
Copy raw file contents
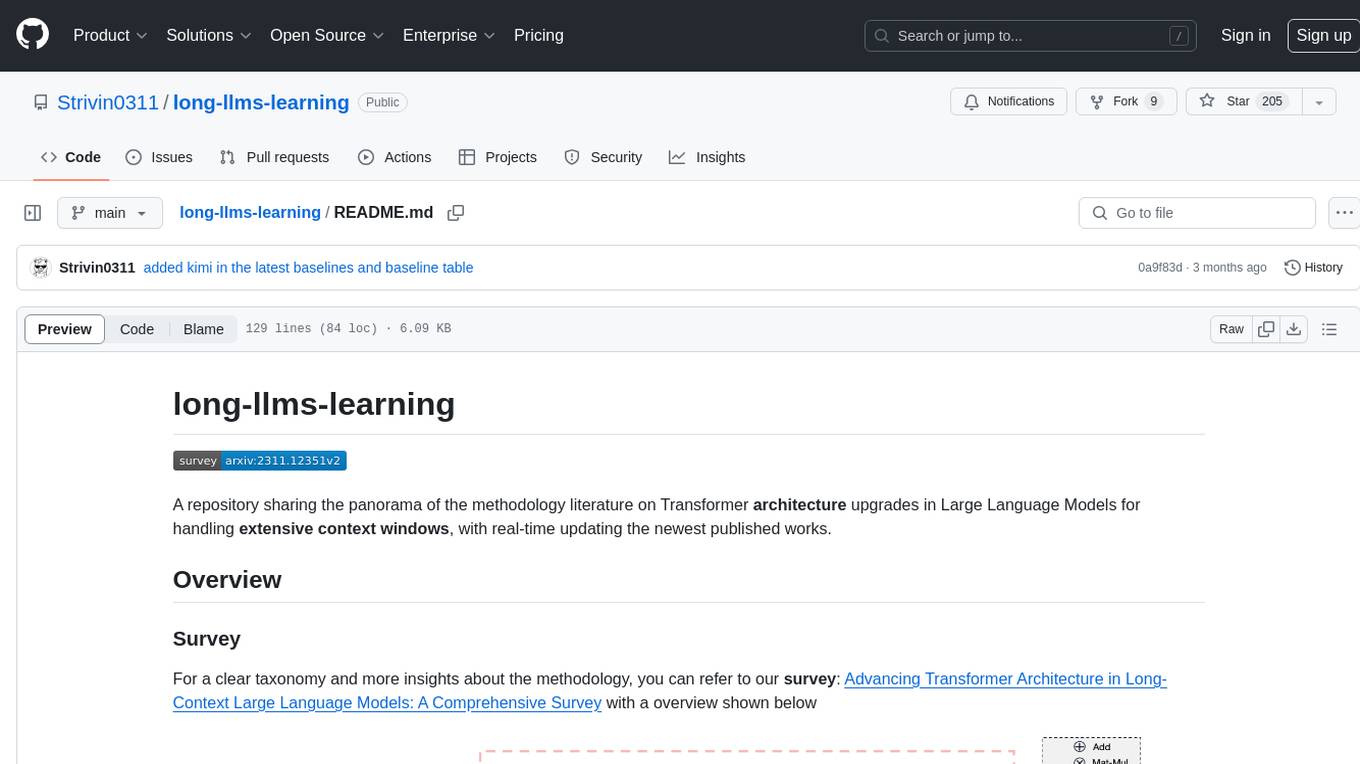click(x=1266, y=329)
